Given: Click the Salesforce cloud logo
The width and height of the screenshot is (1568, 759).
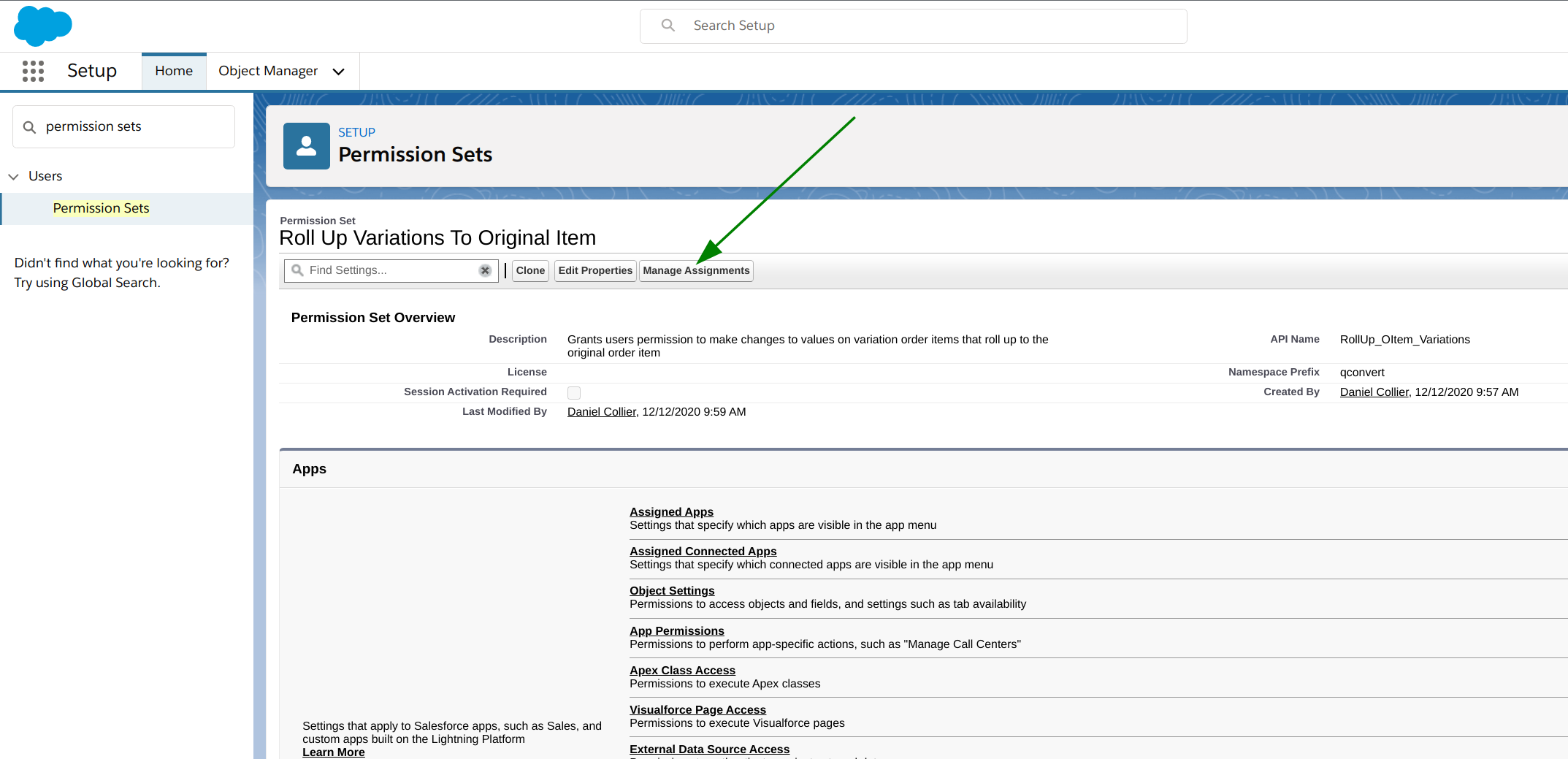Looking at the screenshot, I should tap(43, 26).
